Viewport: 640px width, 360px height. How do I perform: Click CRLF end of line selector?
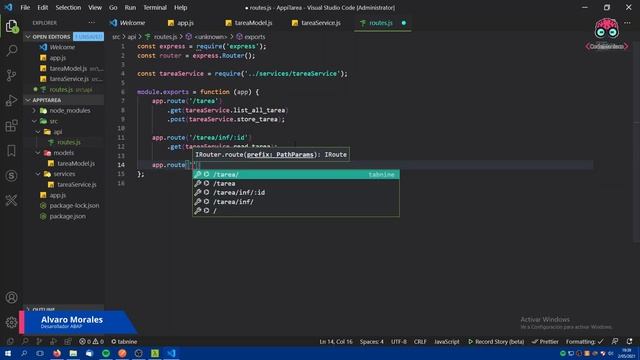point(420,342)
